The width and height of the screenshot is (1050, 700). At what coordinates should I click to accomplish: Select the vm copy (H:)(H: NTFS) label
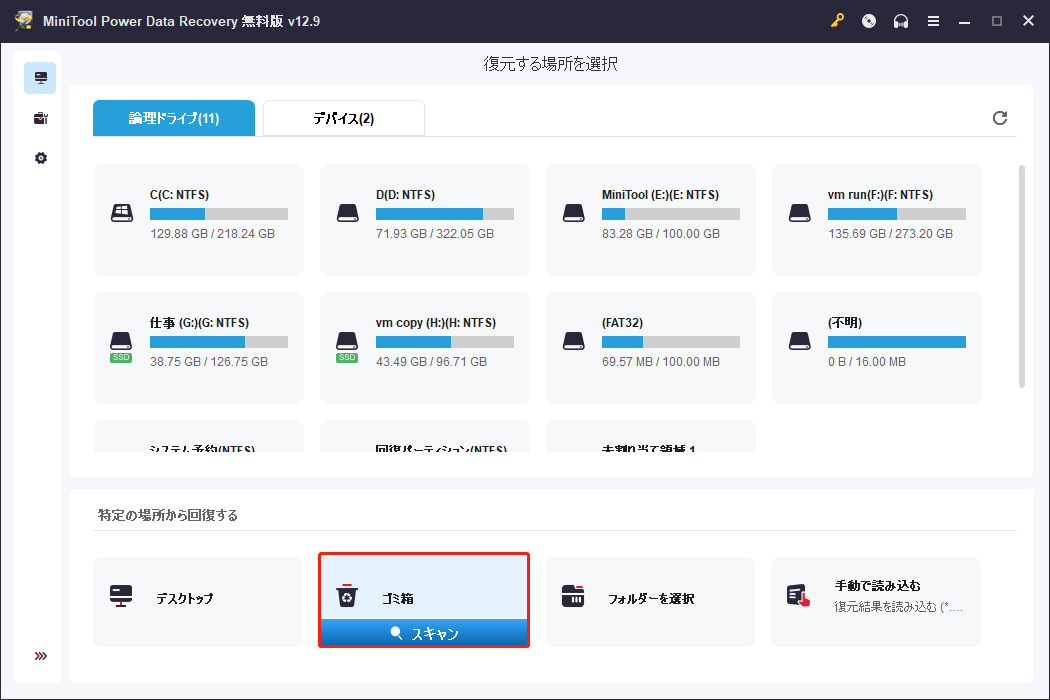pyautogui.click(x=435, y=322)
